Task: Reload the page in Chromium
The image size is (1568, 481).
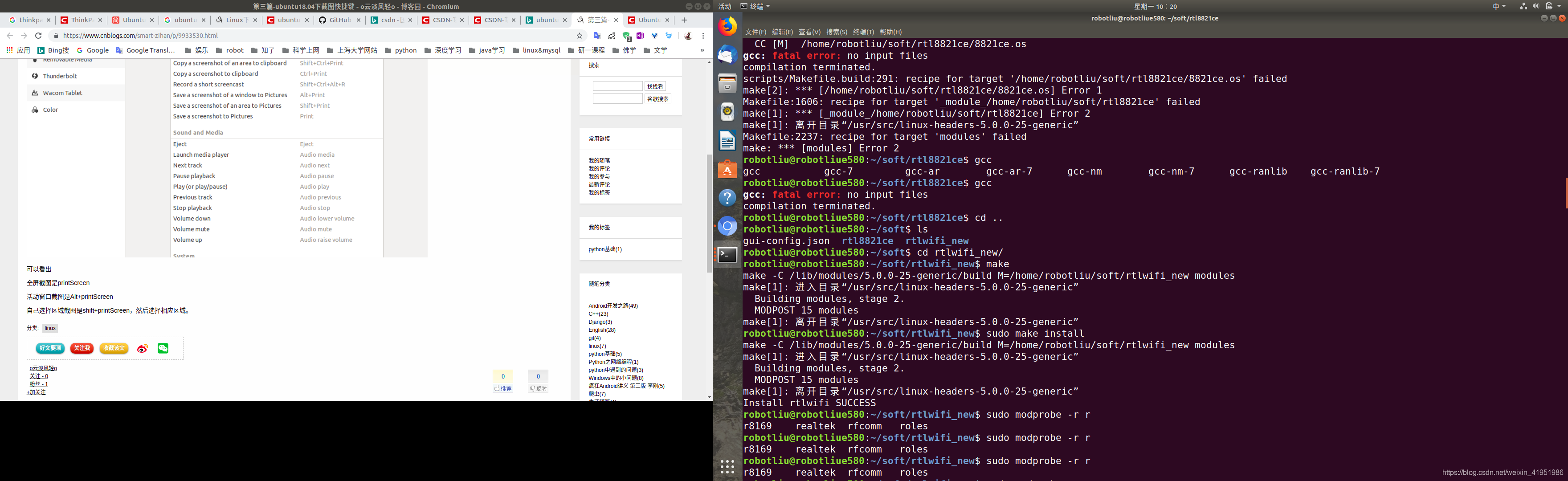Action: click(38, 36)
